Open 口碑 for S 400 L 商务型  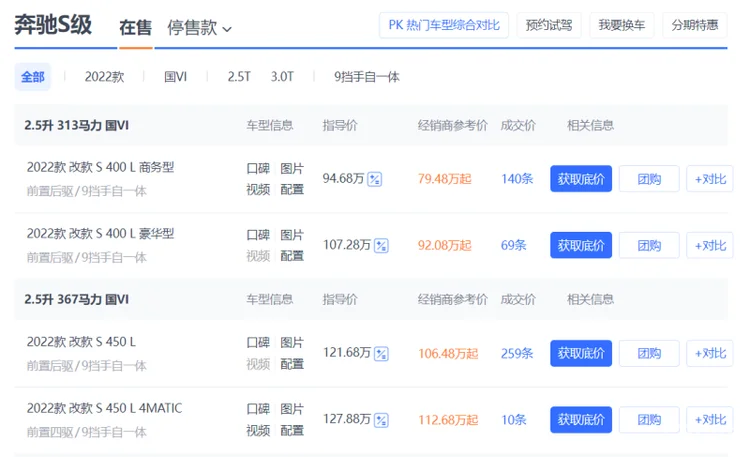(x=258, y=168)
